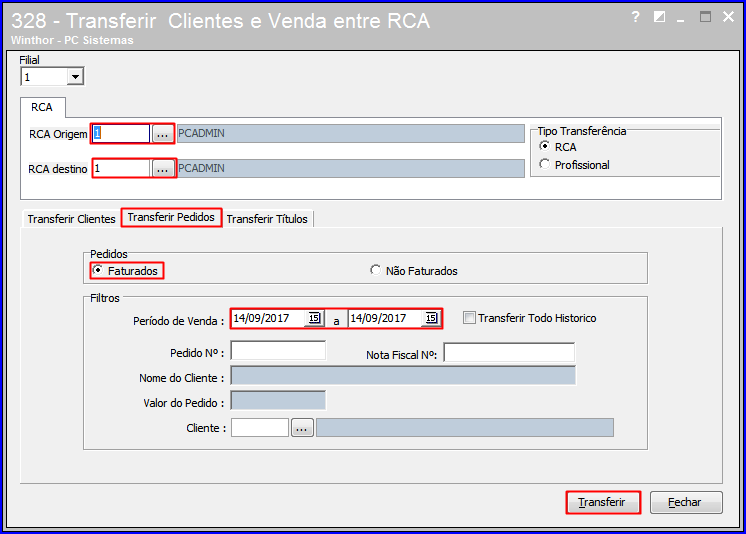
Task: Open the help question mark icon
Action: pyautogui.click(x=636, y=18)
